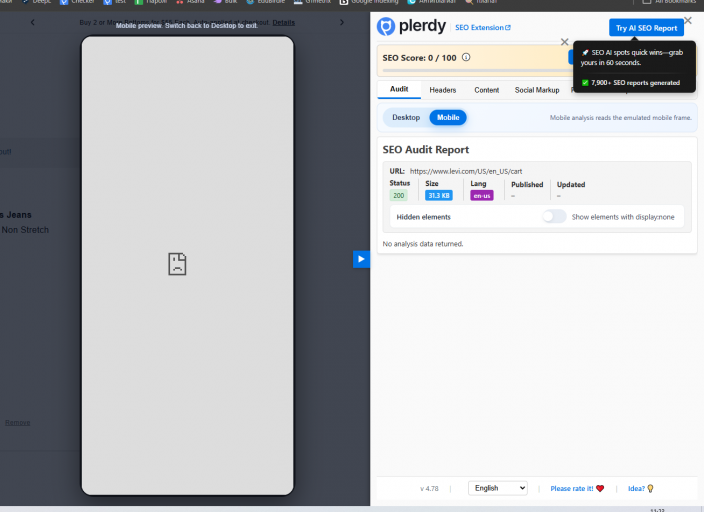704x512 pixels.
Task: Select Mobile analysis mode
Action: (448, 117)
